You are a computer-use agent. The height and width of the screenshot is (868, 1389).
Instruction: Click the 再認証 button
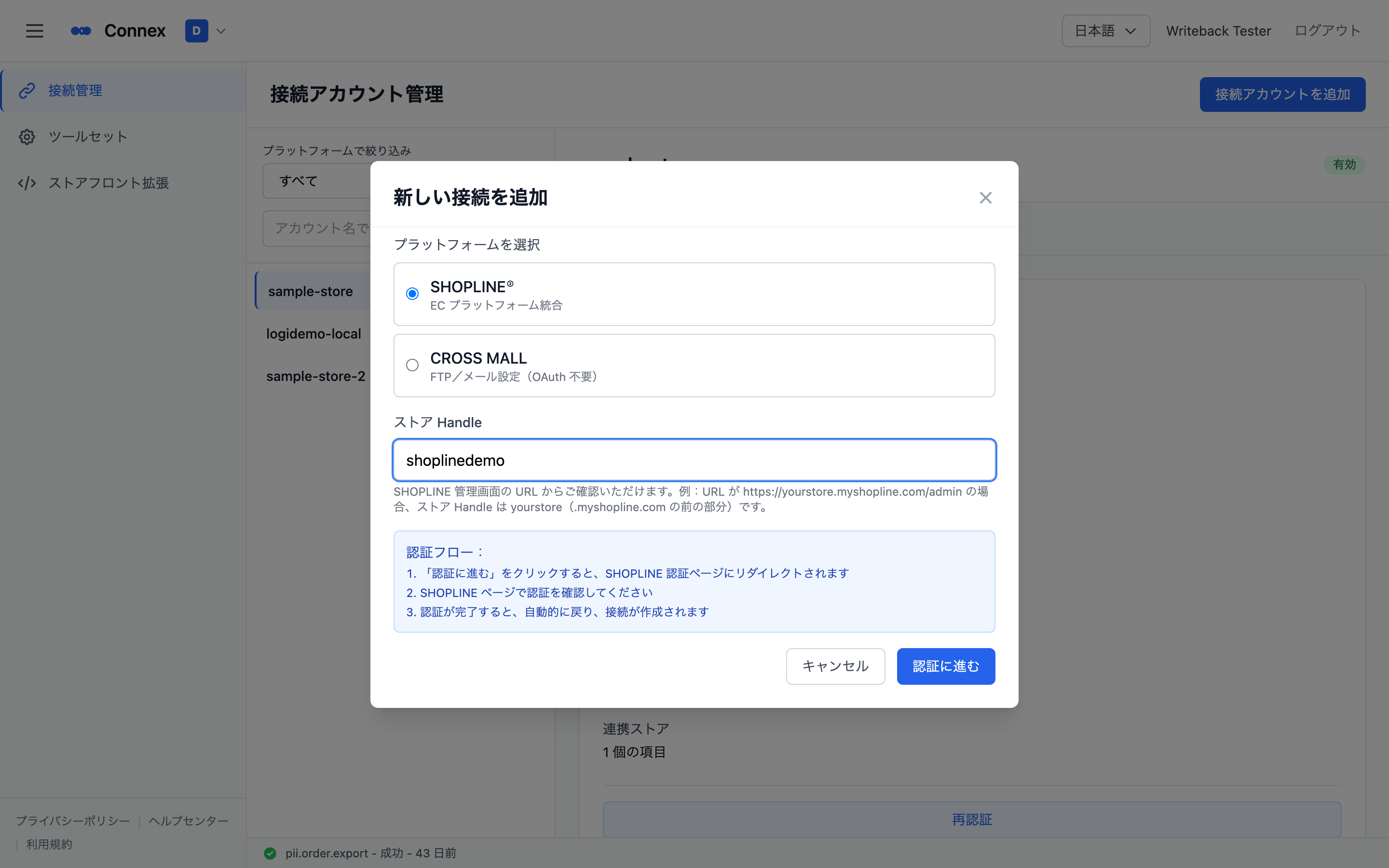pyautogui.click(x=972, y=820)
